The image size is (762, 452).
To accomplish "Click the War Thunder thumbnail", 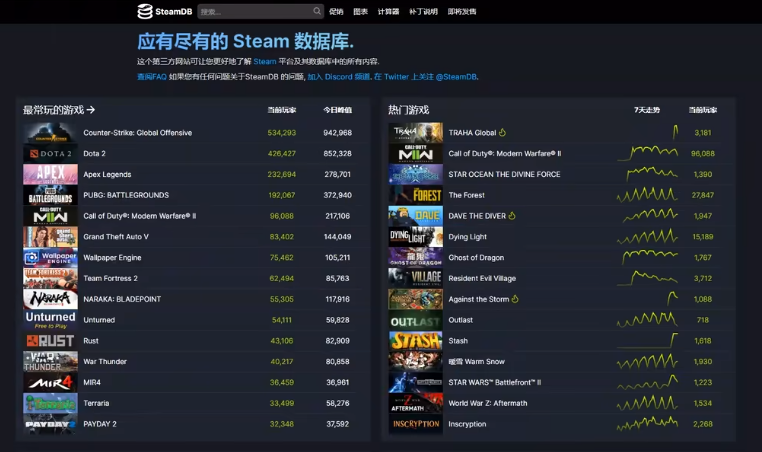I will tap(50, 362).
